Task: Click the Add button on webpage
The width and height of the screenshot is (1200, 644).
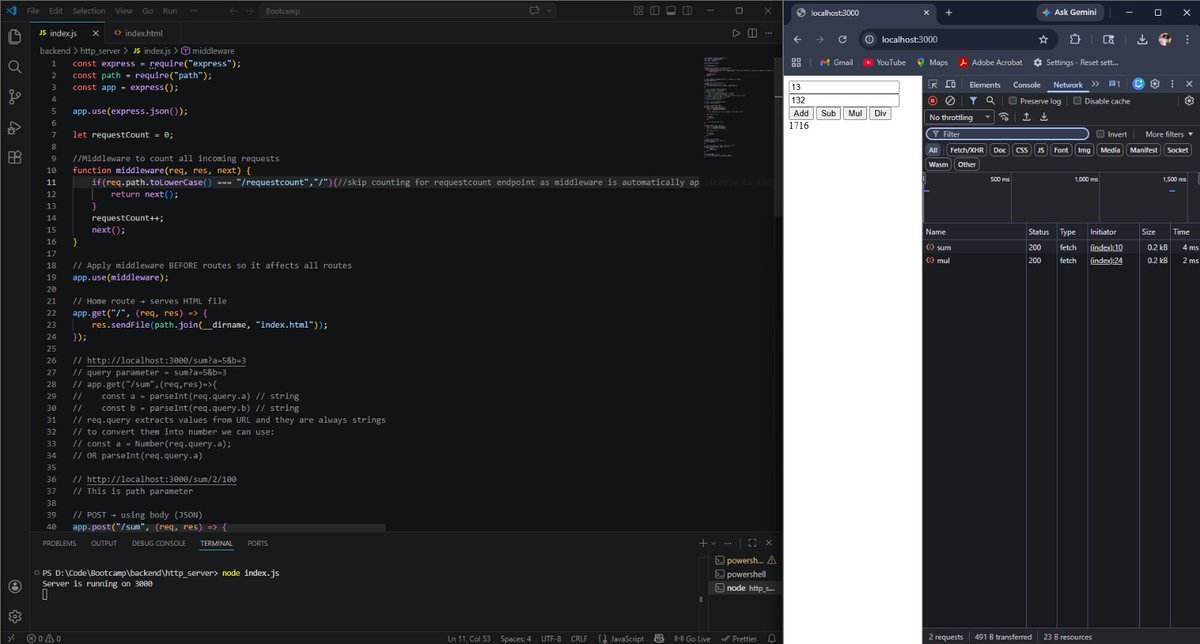Action: tap(801, 113)
